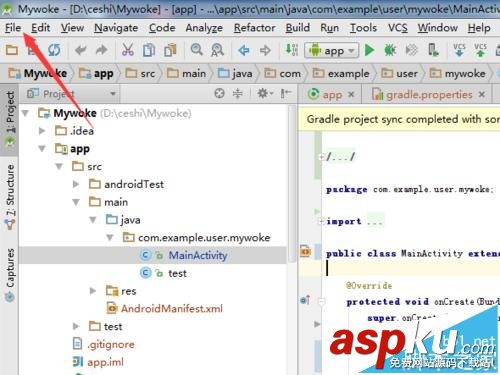This screenshot has width=500, height=375.
Task: Open the Refactor menu
Action: pyautogui.click(x=255, y=28)
